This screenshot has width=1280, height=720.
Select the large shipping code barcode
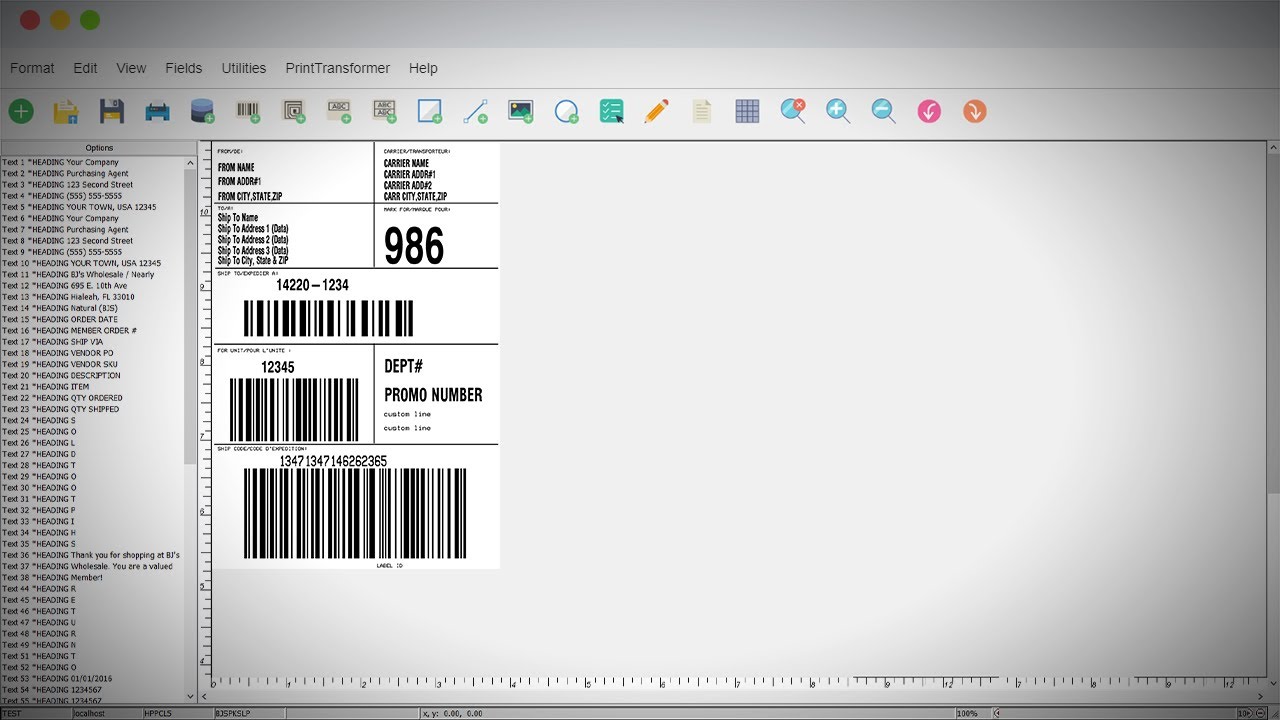(x=355, y=514)
